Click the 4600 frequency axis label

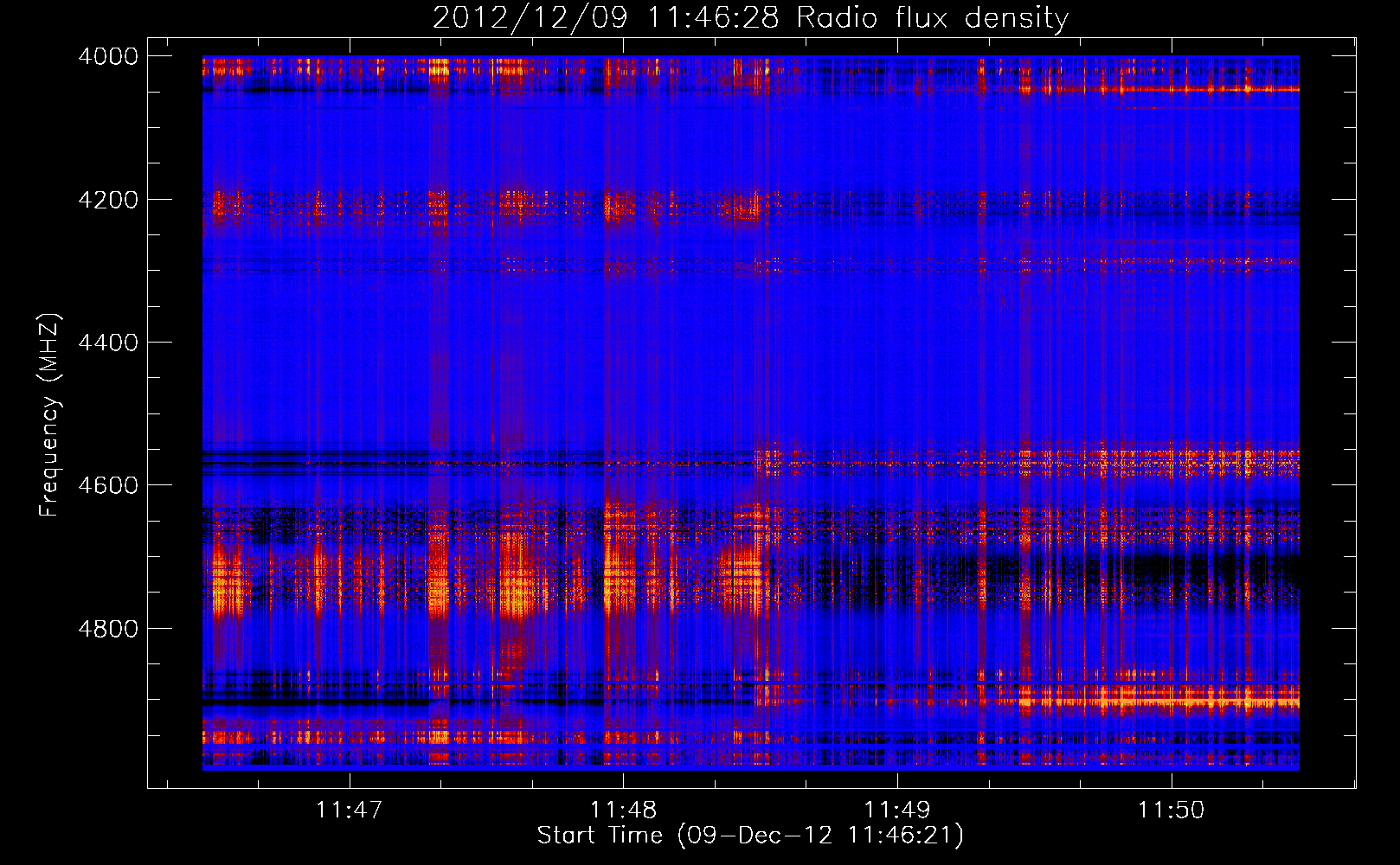(x=108, y=485)
